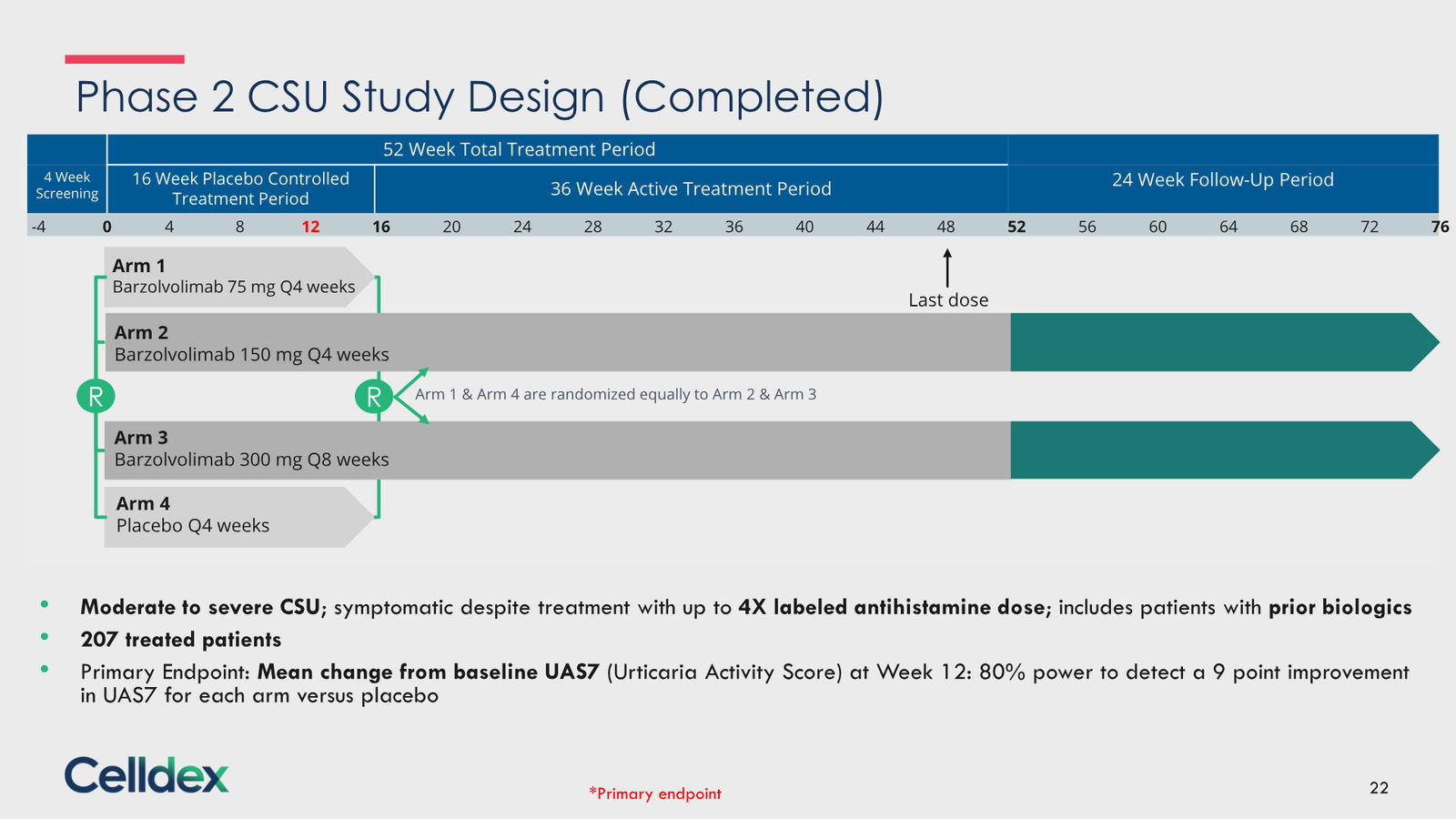Click the green R circle at week 16
Viewport: 1456px width, 819px height.
coord(373,397)
